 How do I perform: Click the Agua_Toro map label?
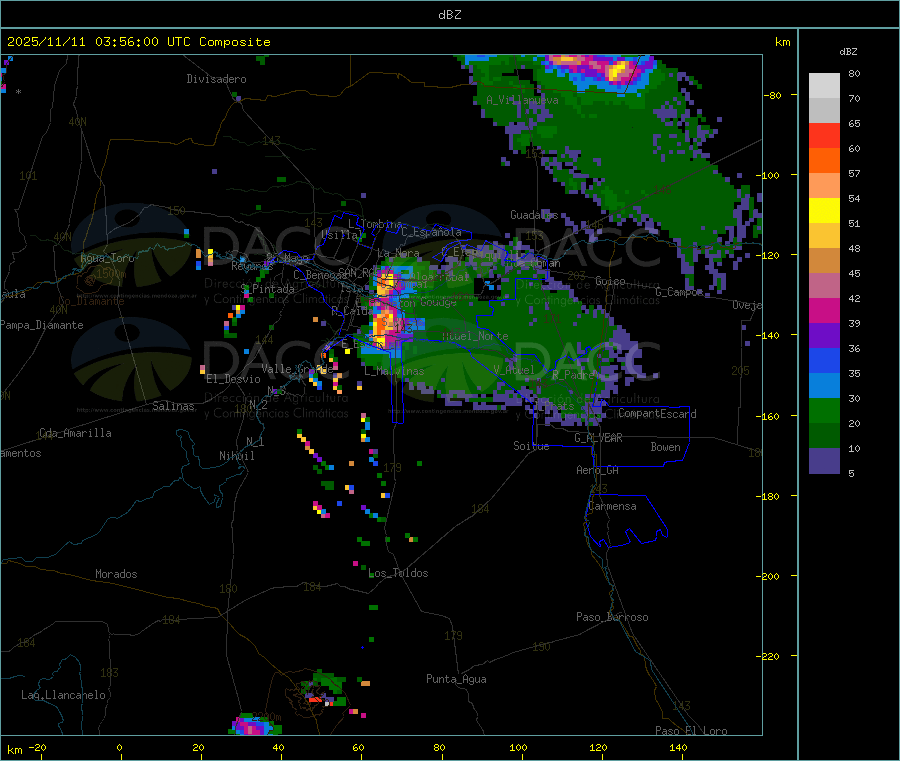107,258
